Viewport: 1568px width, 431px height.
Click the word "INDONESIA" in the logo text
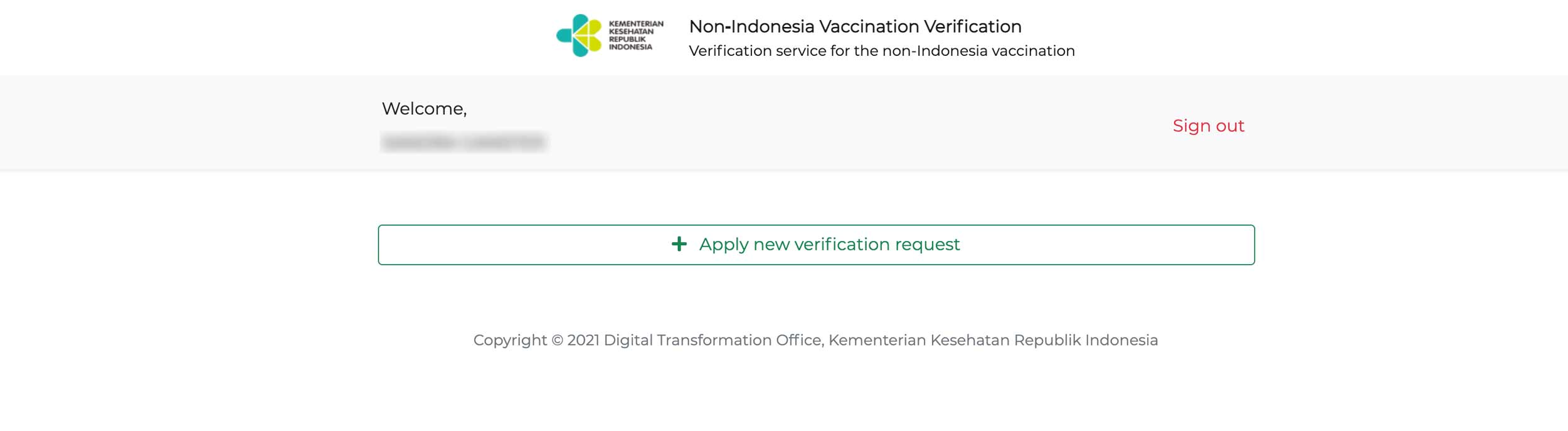[630, 47]
